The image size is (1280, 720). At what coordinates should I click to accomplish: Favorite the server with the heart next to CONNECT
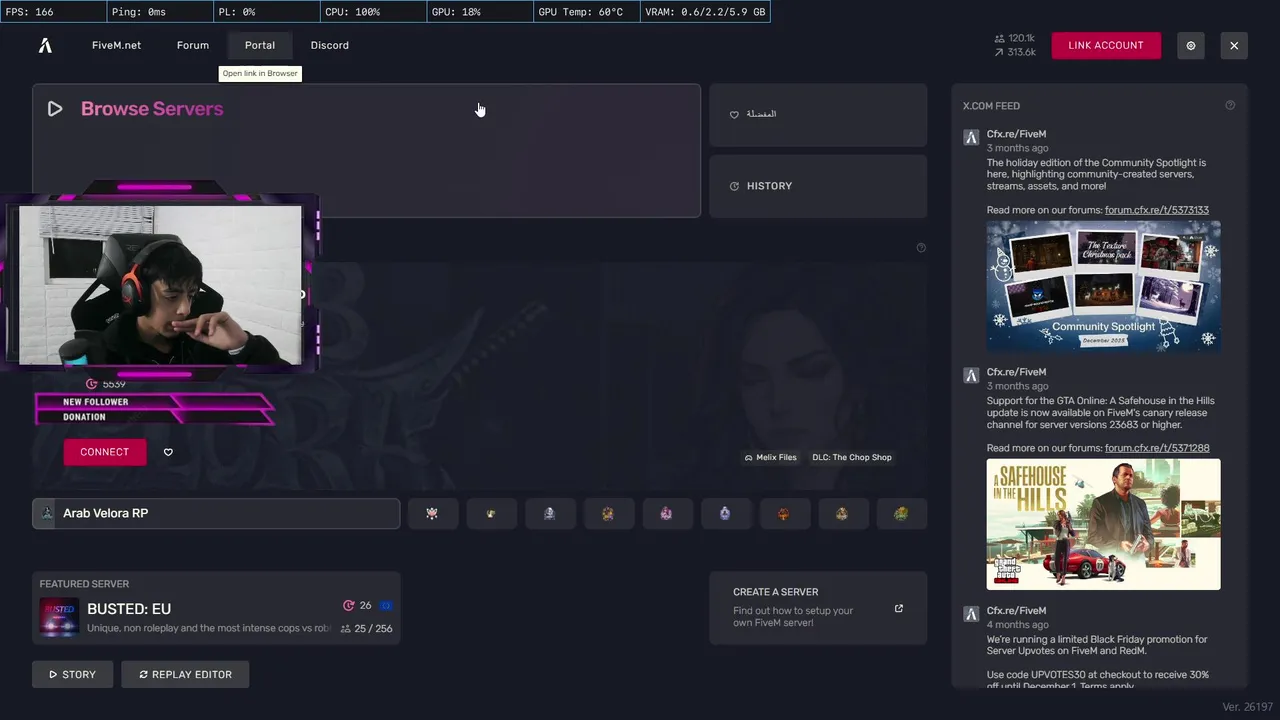[168, 452]
